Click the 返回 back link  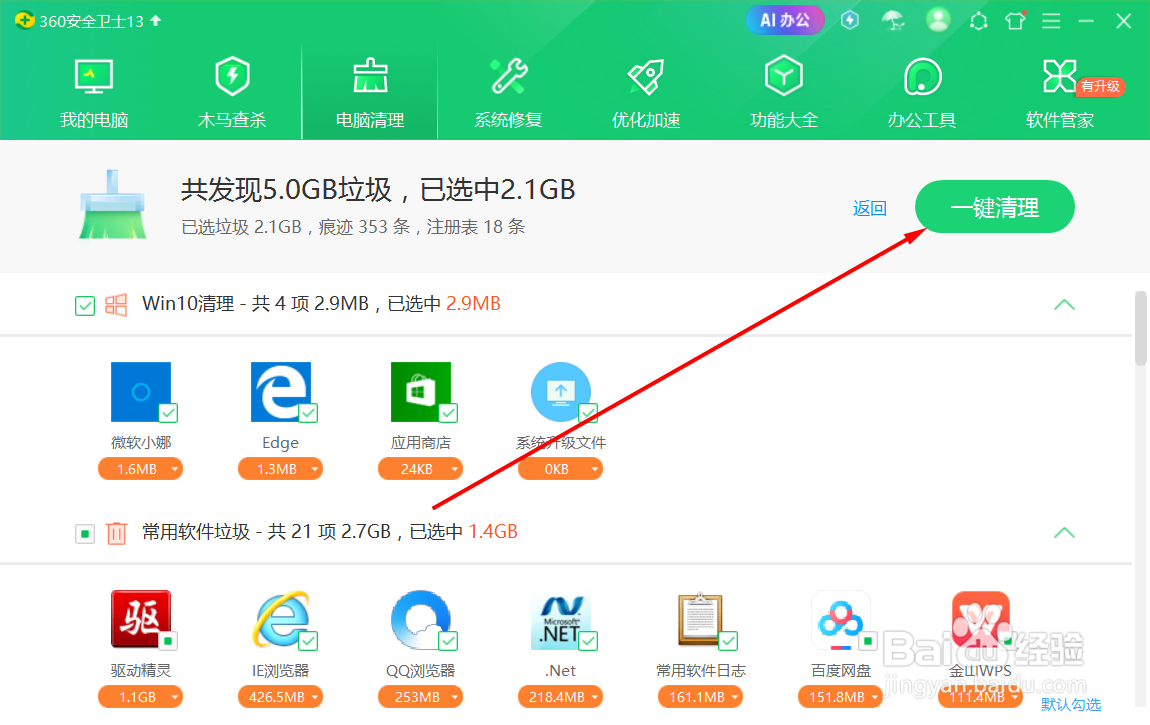pyautogui.click(x=869, y=207)
